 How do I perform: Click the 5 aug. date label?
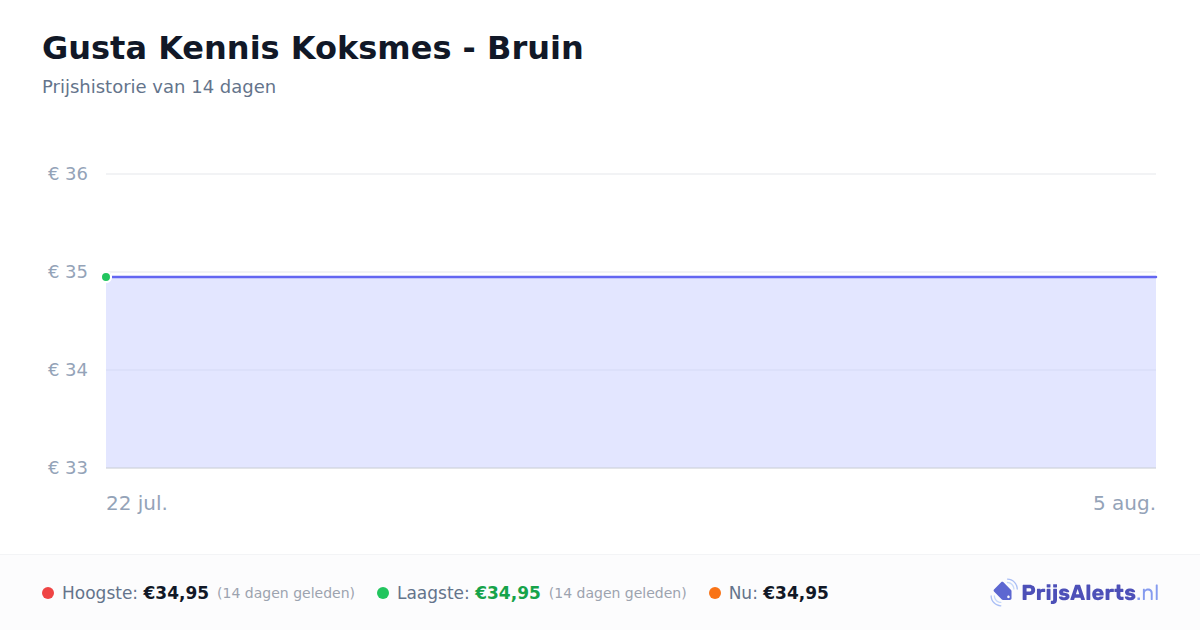[x=1124, y=503]
